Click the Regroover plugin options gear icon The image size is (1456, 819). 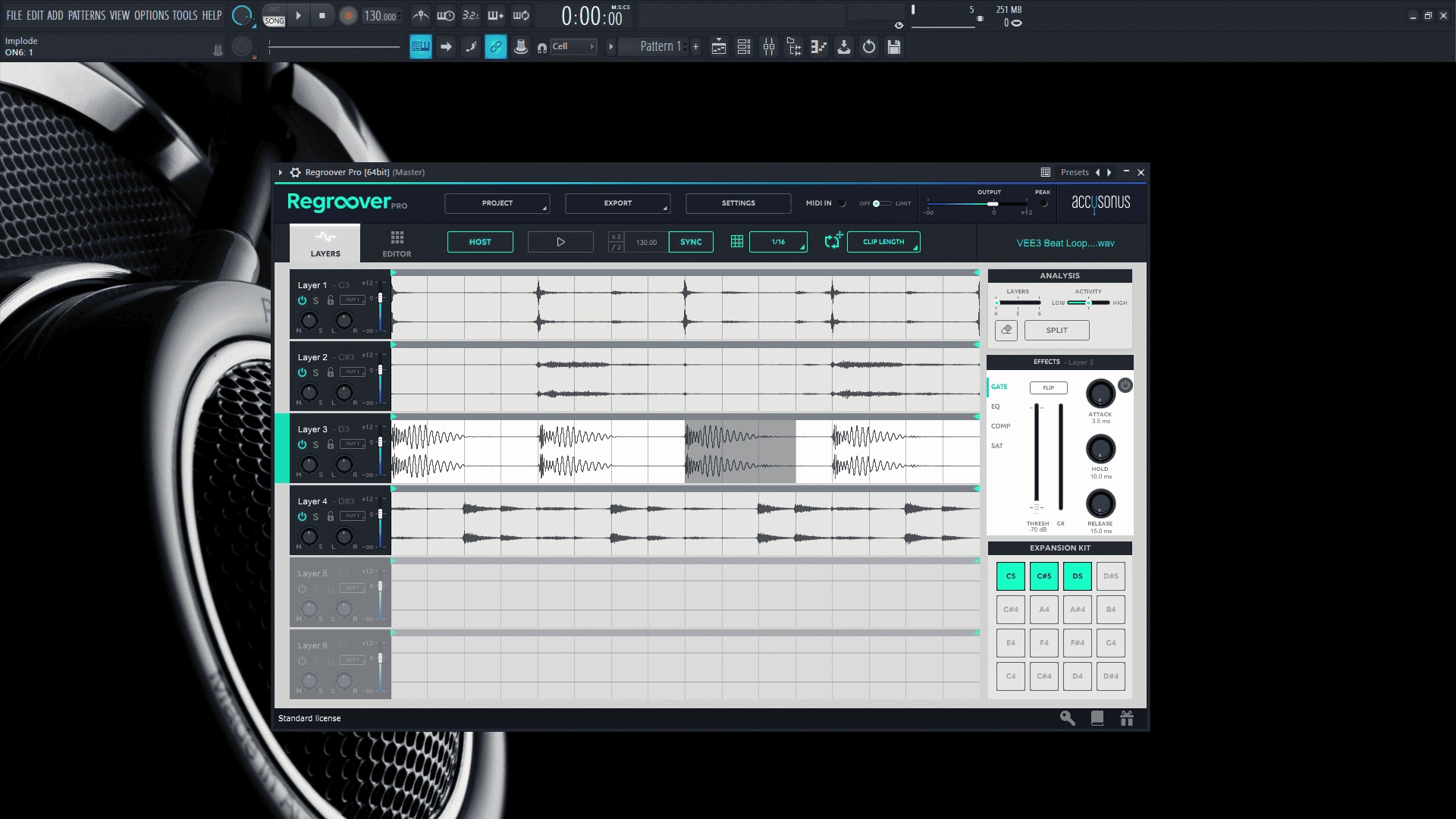(x=296, y=172)
